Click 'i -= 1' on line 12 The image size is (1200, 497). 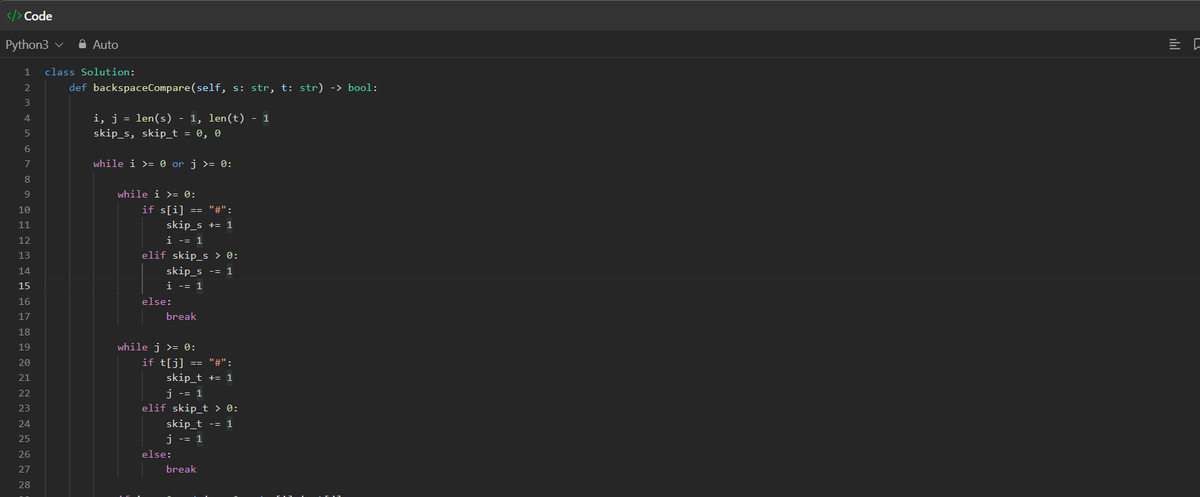click(184, 240)
